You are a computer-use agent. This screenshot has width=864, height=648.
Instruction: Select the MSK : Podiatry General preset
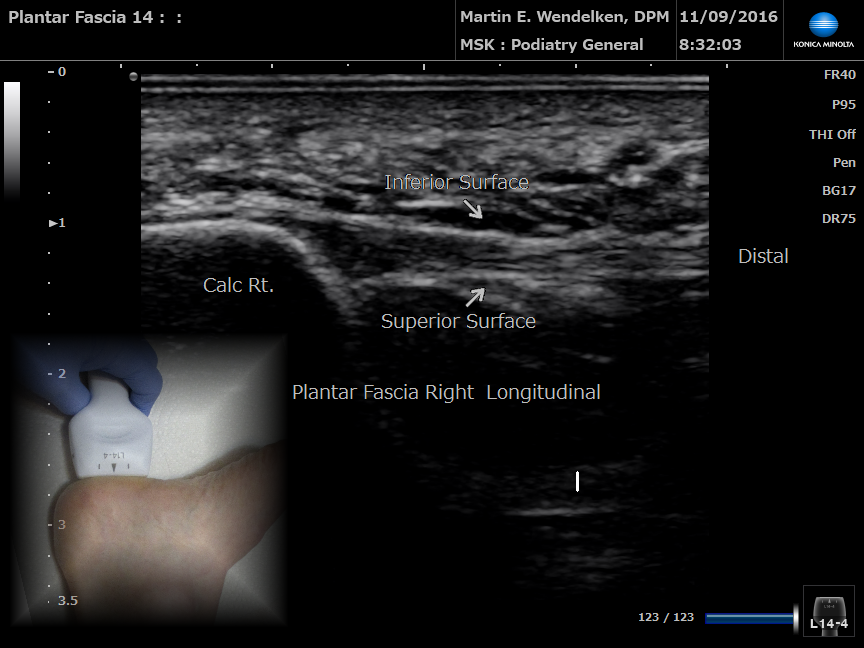551,45
